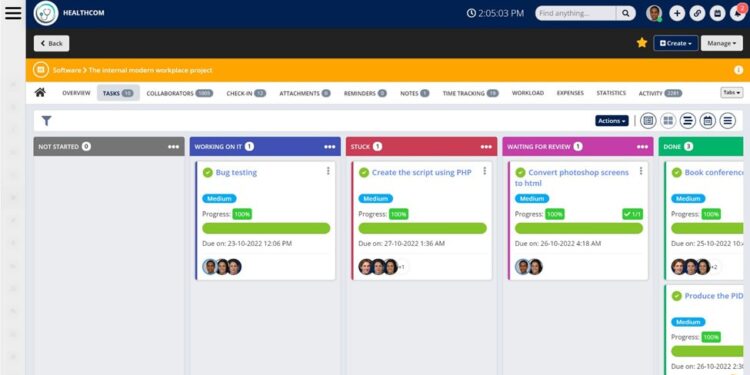Image resolution: width=750 pixels, height=375 pixels.
Task: Open Convert photoshop screens to html task
Action: pyautogui.click(x=572, y=178)
